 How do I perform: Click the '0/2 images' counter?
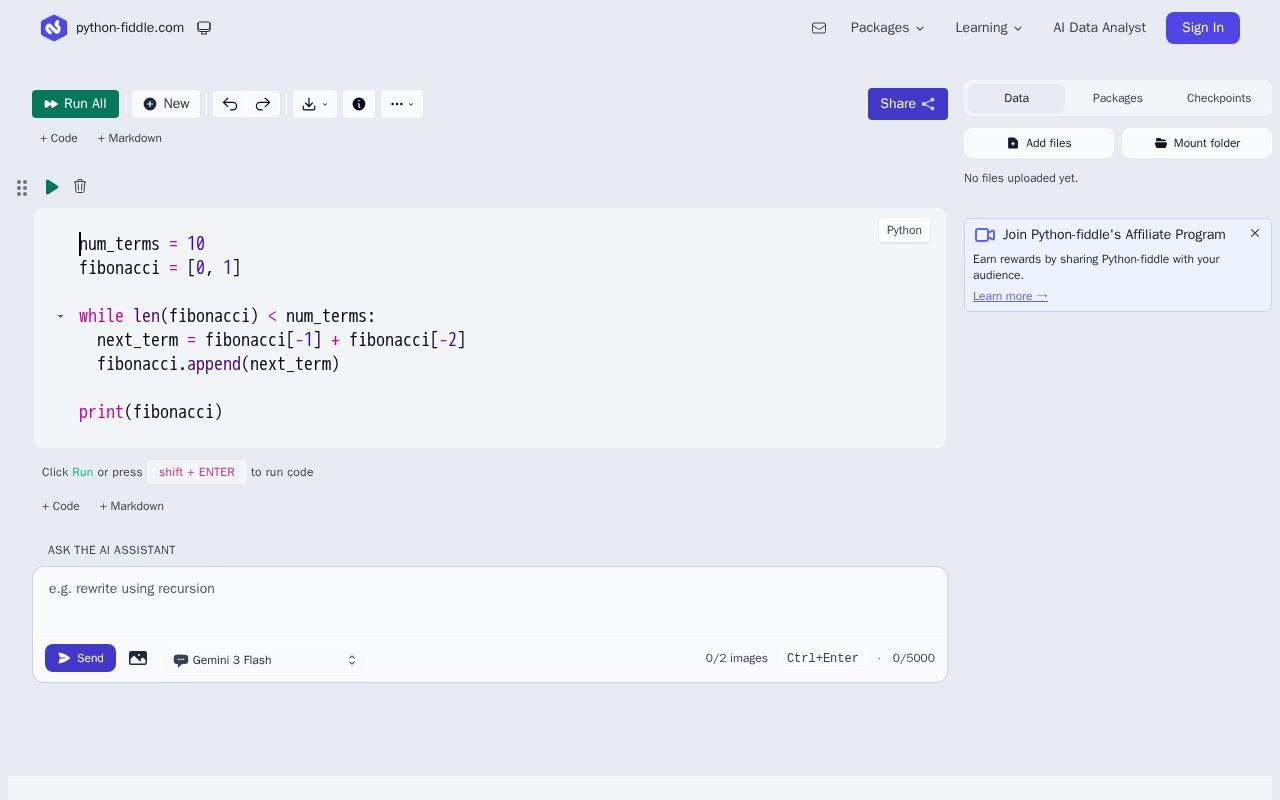click(737, 658)
